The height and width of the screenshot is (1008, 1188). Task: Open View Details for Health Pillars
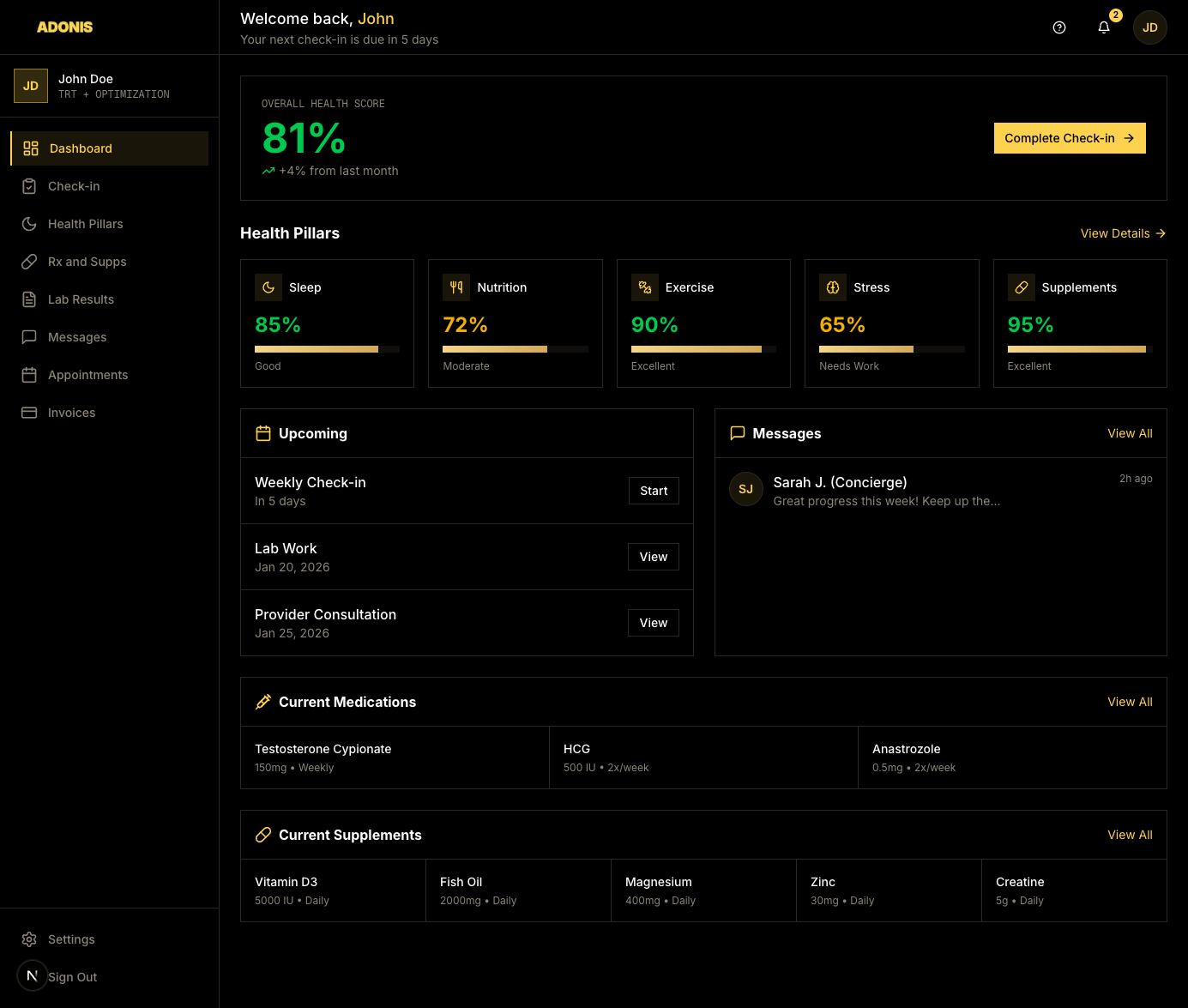click(x=1122, y=233)
